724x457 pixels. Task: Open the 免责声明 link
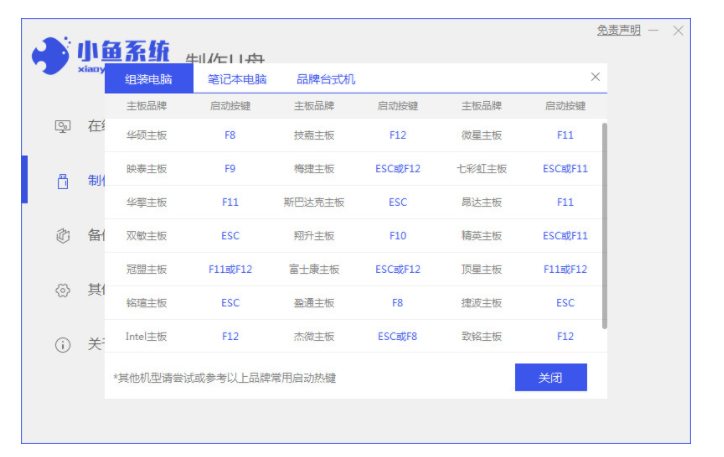pos(618,31)
